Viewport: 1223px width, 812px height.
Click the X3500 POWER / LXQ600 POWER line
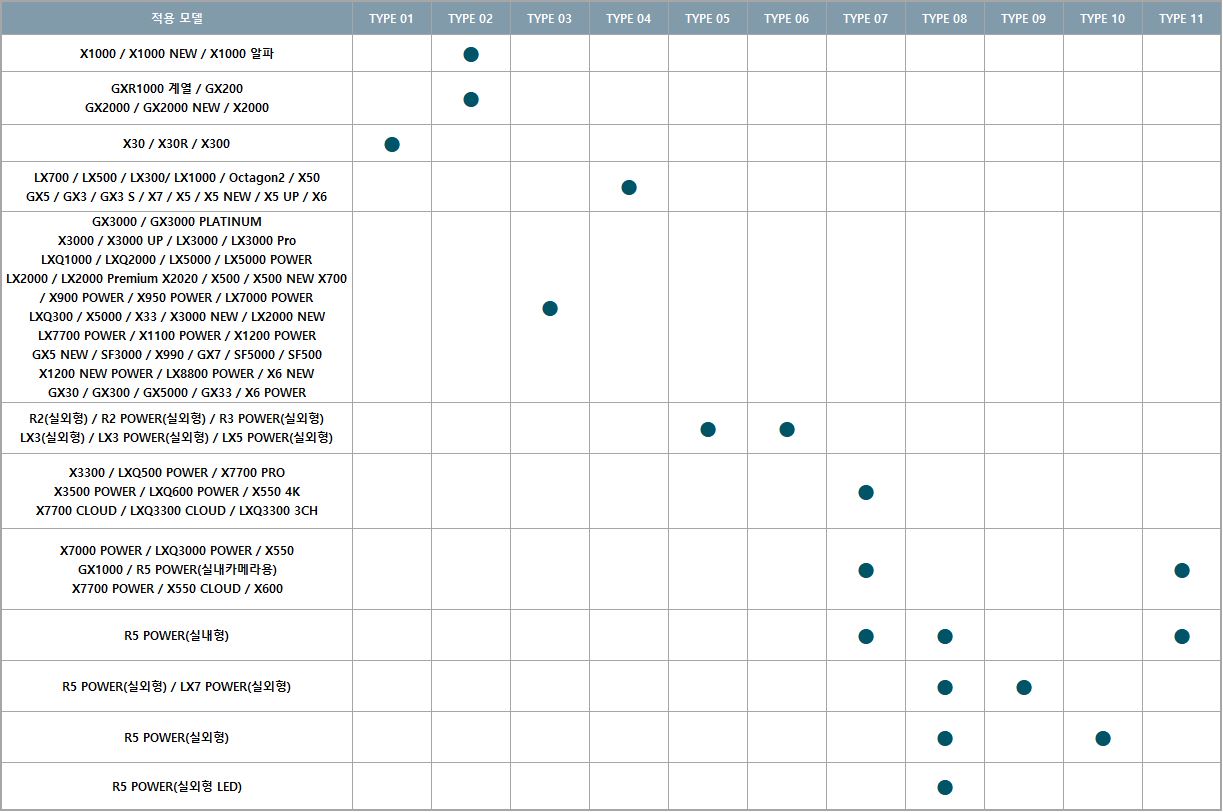click(177, 492)
